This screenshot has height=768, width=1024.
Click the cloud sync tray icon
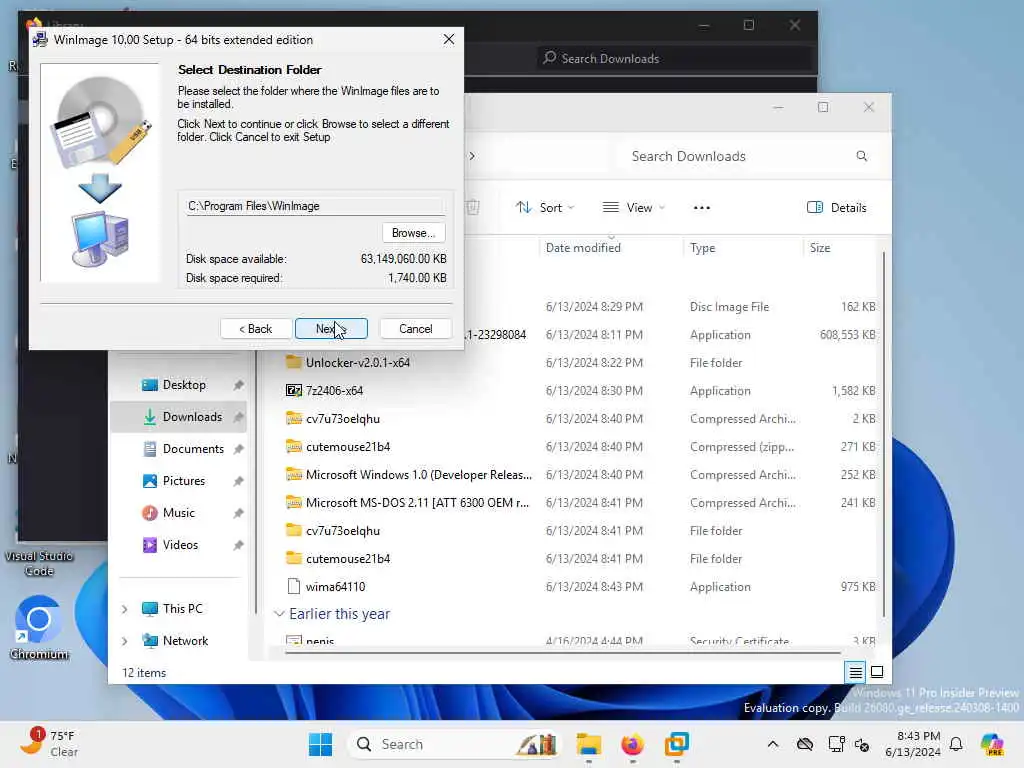click(x=805, y=744)
